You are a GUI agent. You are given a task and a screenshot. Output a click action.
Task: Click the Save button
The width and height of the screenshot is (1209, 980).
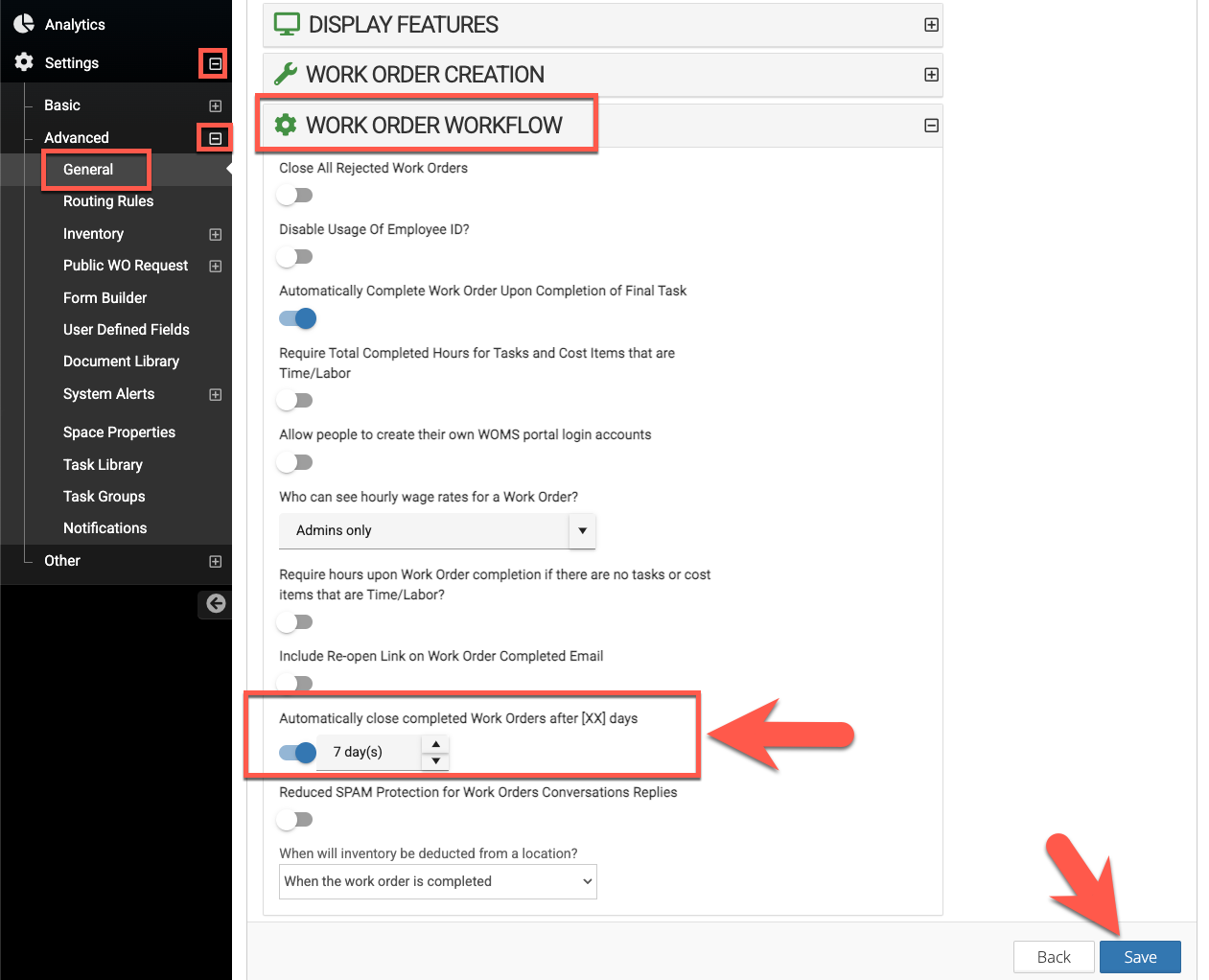tap(1140, 957)
